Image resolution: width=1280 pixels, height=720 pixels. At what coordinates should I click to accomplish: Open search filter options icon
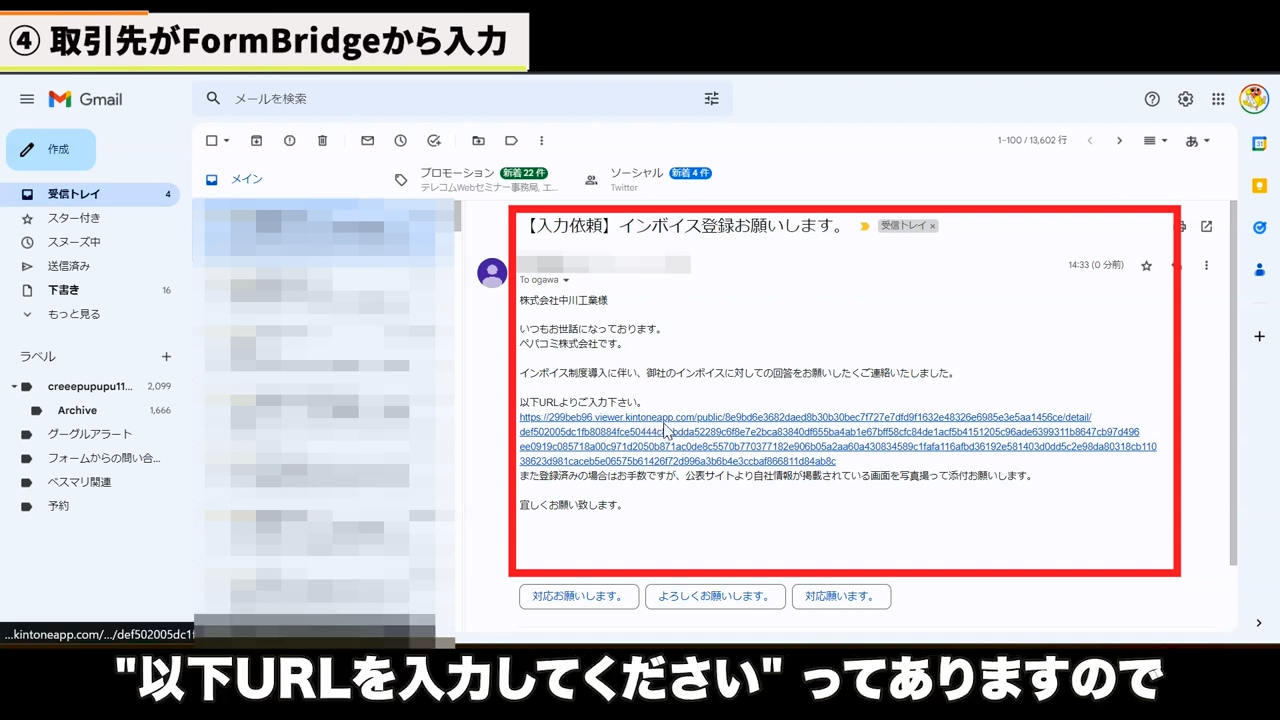(x=712, y=98)
